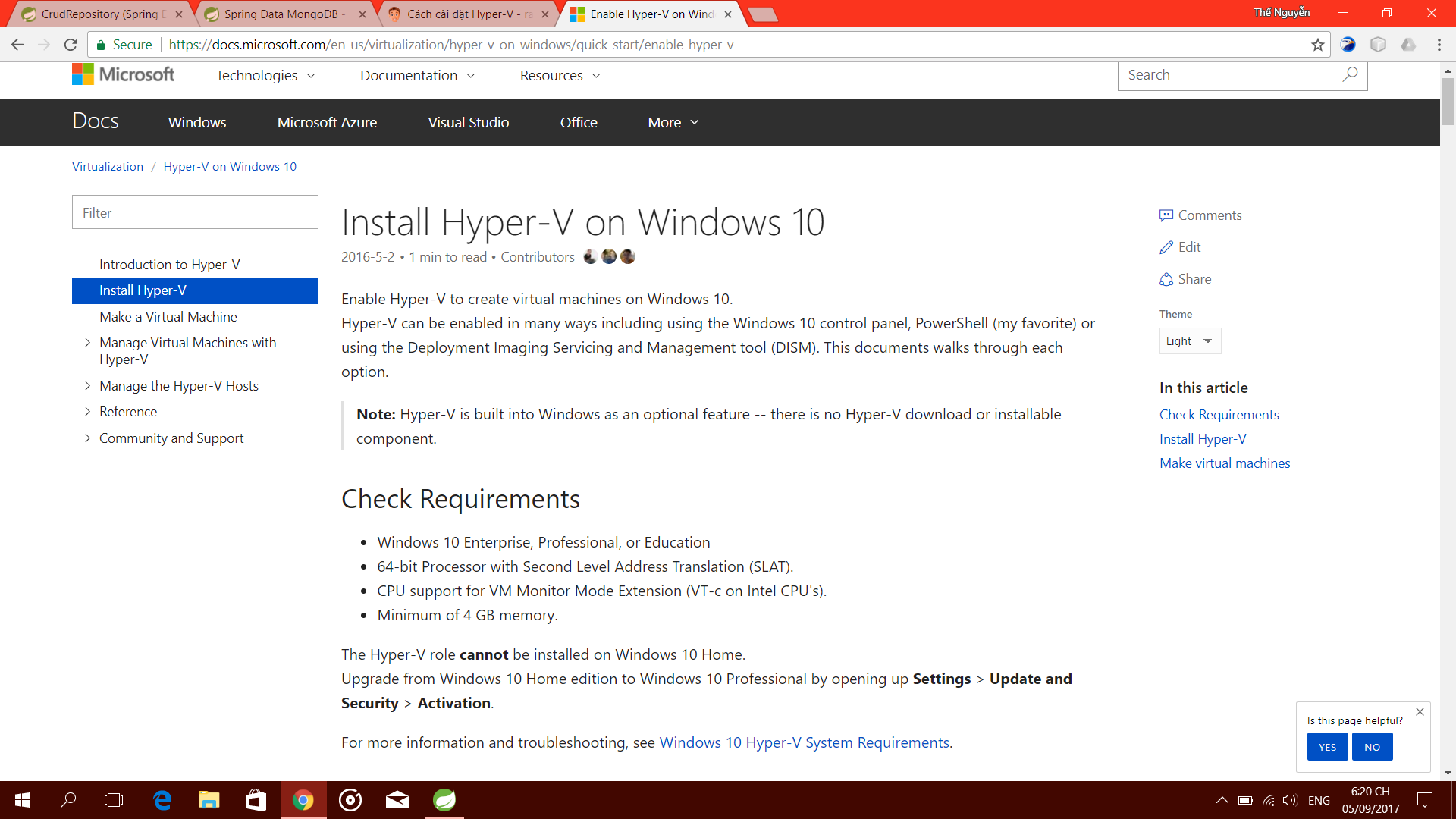The width and height of the screenshot is (1456, 819).
Task: Click the browser forward arrow
Action: tap(44, 45)
